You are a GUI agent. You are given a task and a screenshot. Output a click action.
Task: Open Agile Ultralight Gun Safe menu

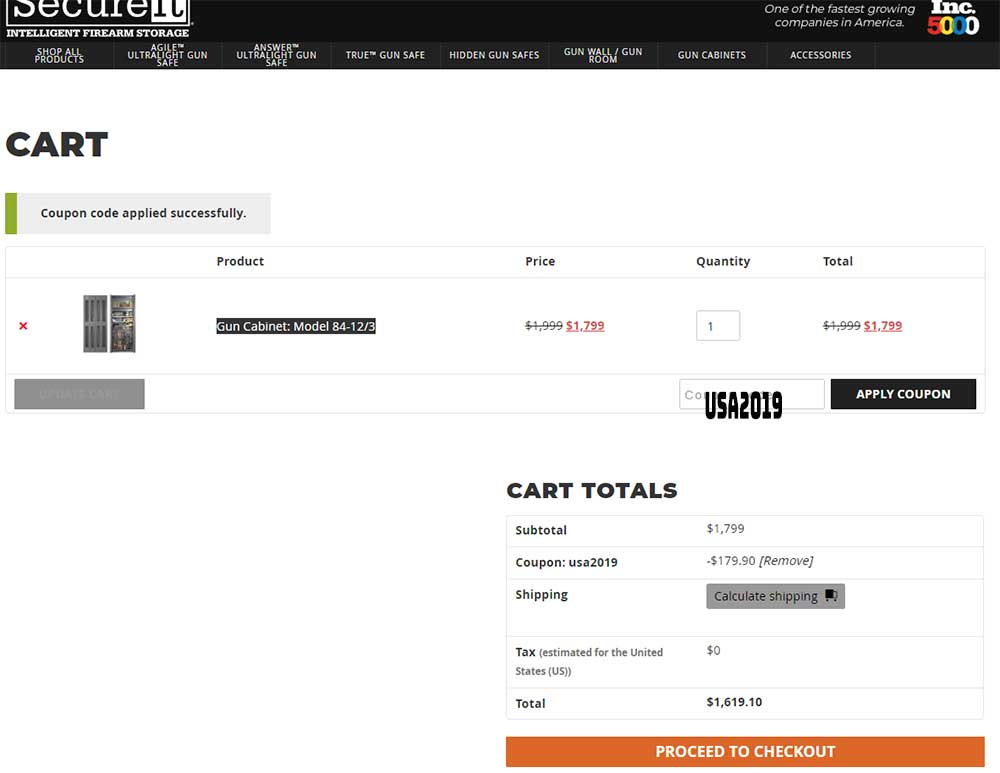click(167, 55)
